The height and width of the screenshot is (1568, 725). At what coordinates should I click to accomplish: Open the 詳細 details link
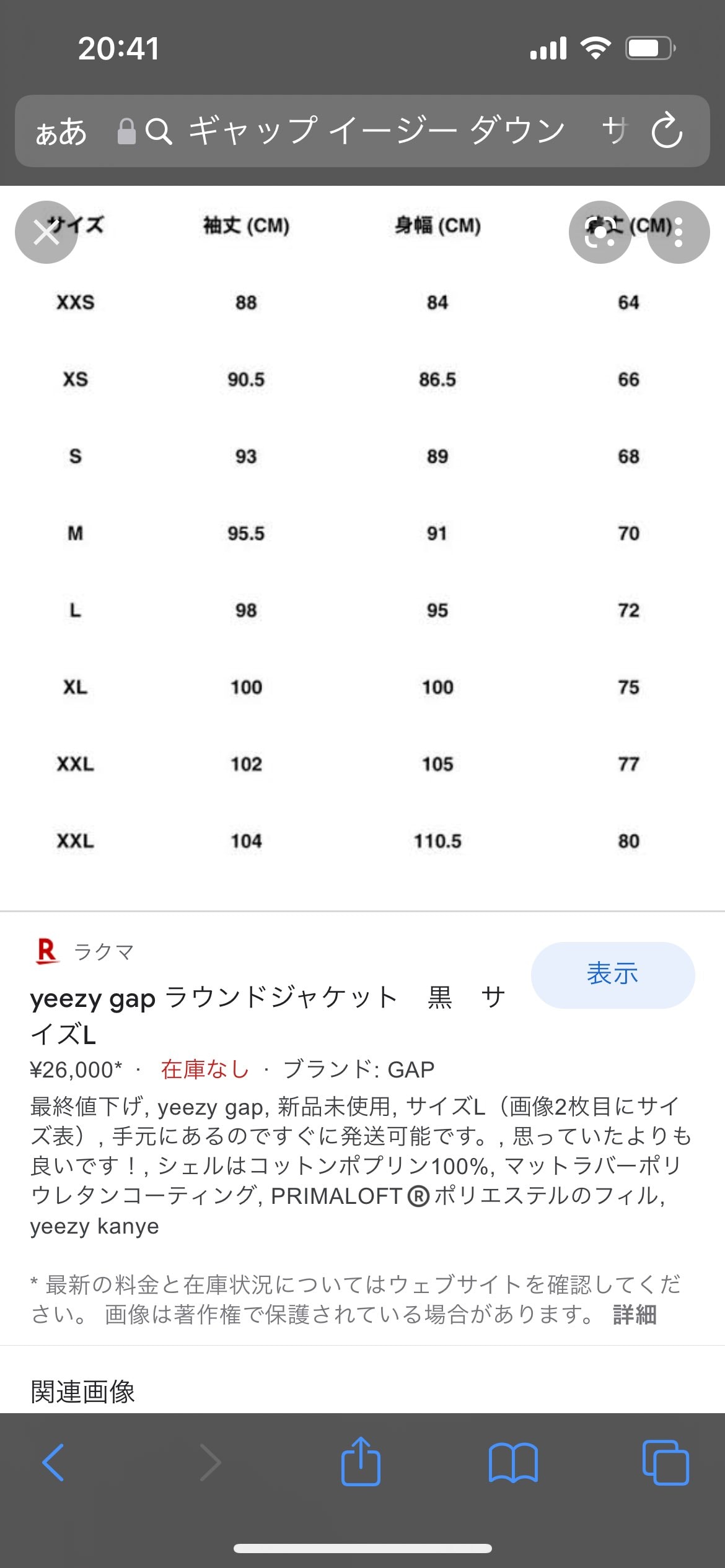(635, 1314)
